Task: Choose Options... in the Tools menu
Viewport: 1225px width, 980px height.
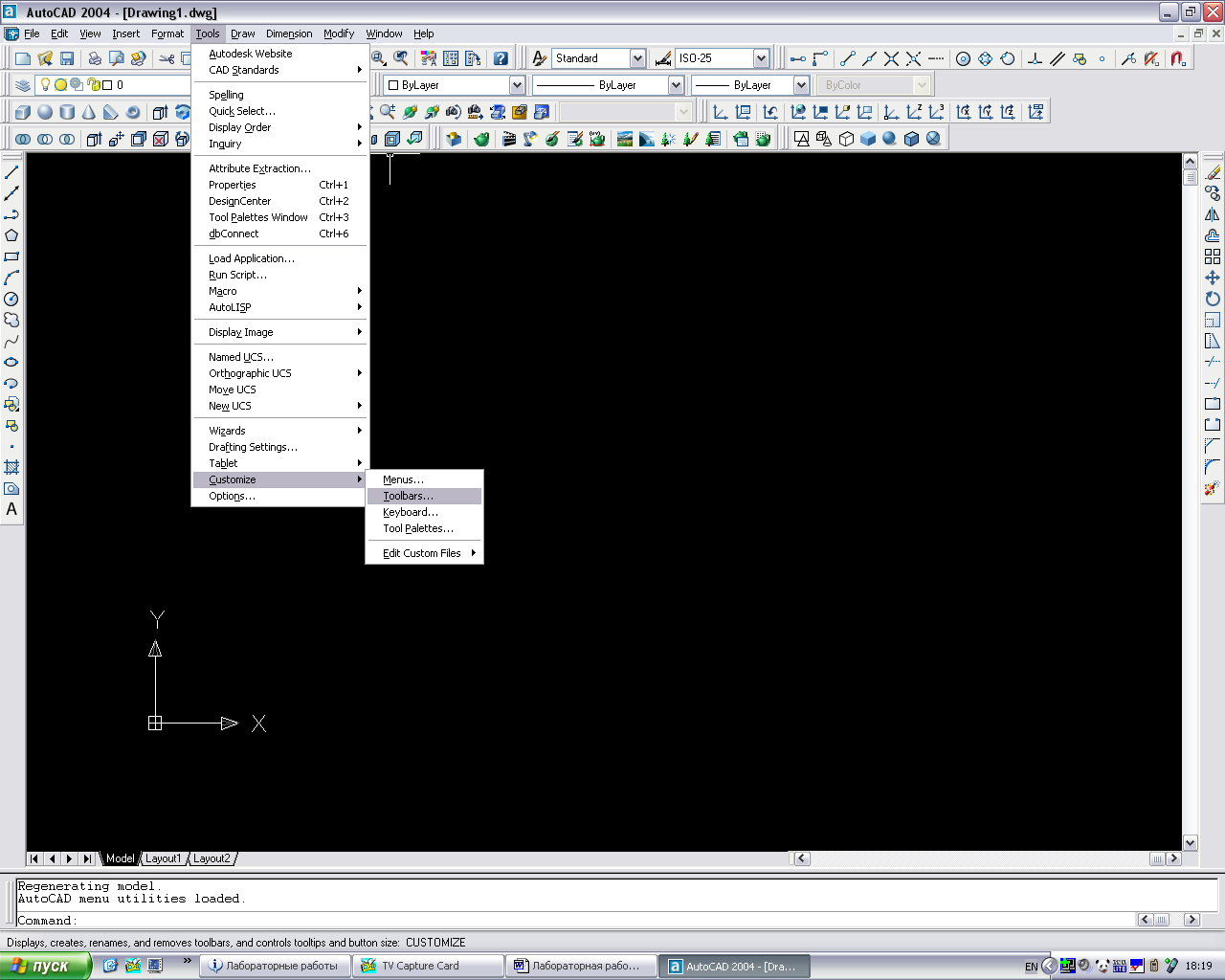Action: (280, 496)
